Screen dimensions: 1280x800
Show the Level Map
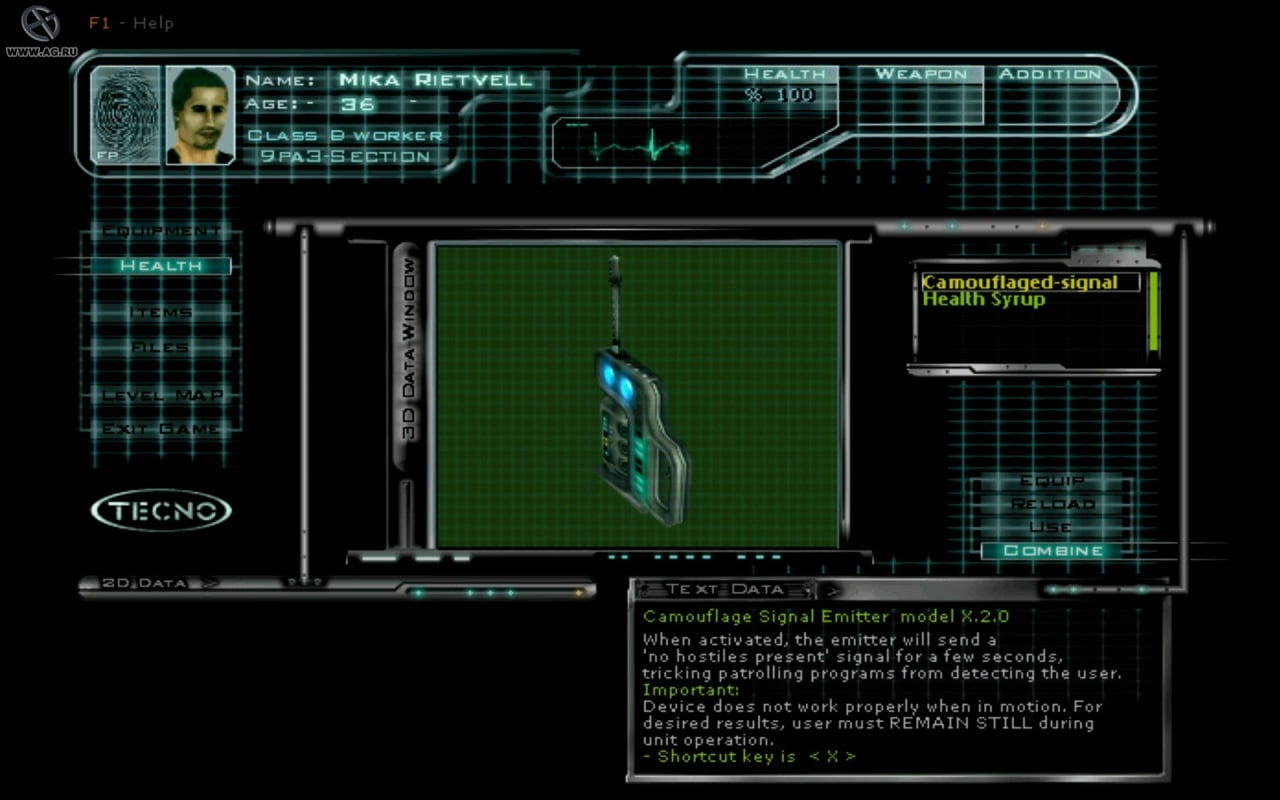click(x=161, y=395)
